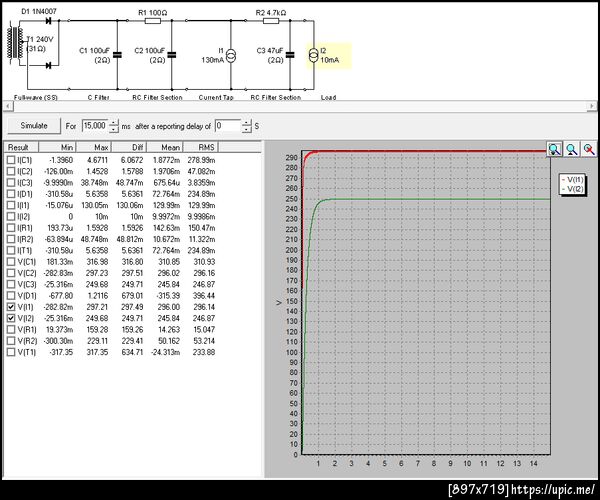Viewport: 600px width, 500px height.
Task: Select current tap I1 130mA source symbol
Action: pos(231,56)
